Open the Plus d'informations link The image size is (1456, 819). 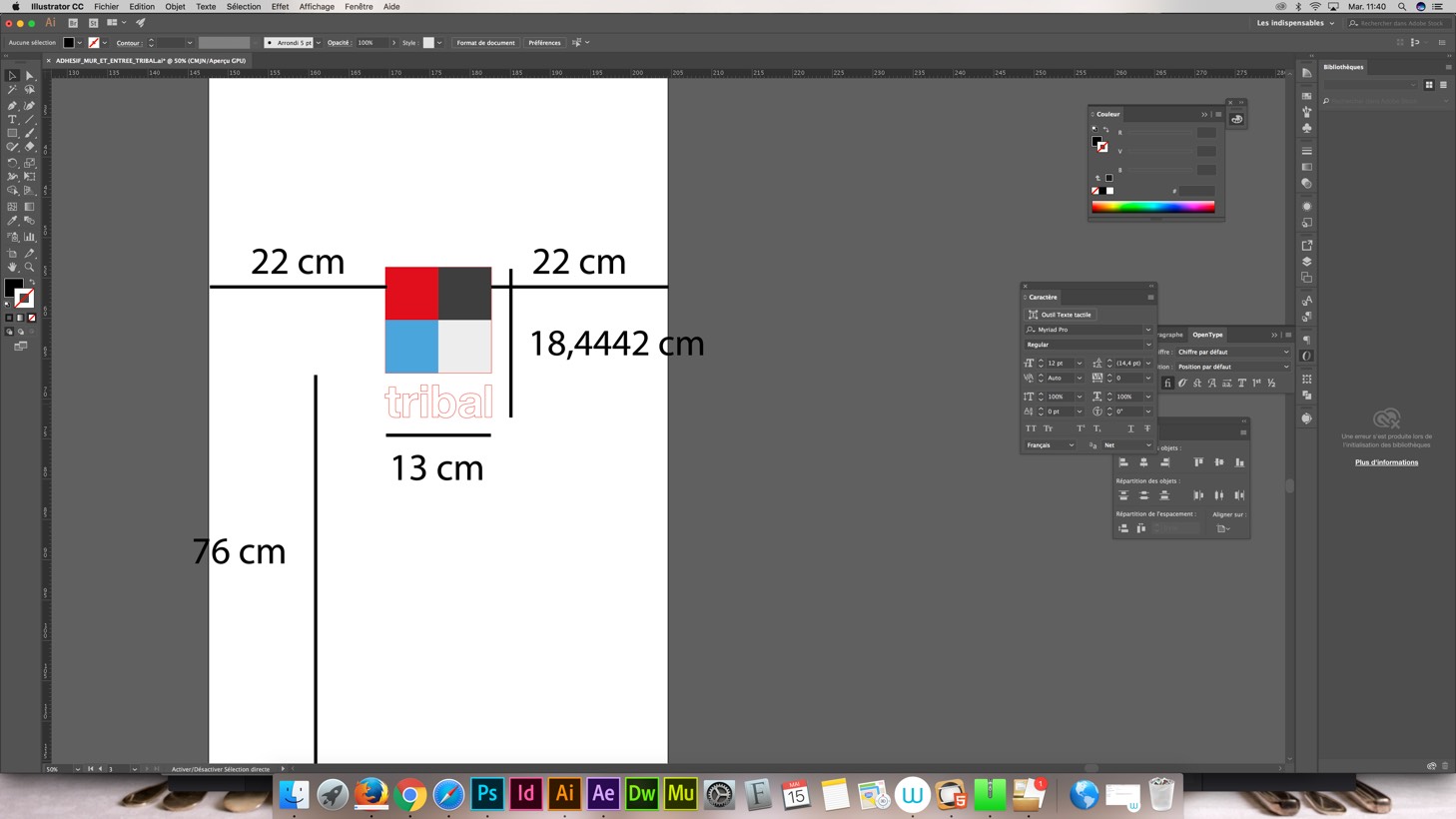tap(1386, 462)
